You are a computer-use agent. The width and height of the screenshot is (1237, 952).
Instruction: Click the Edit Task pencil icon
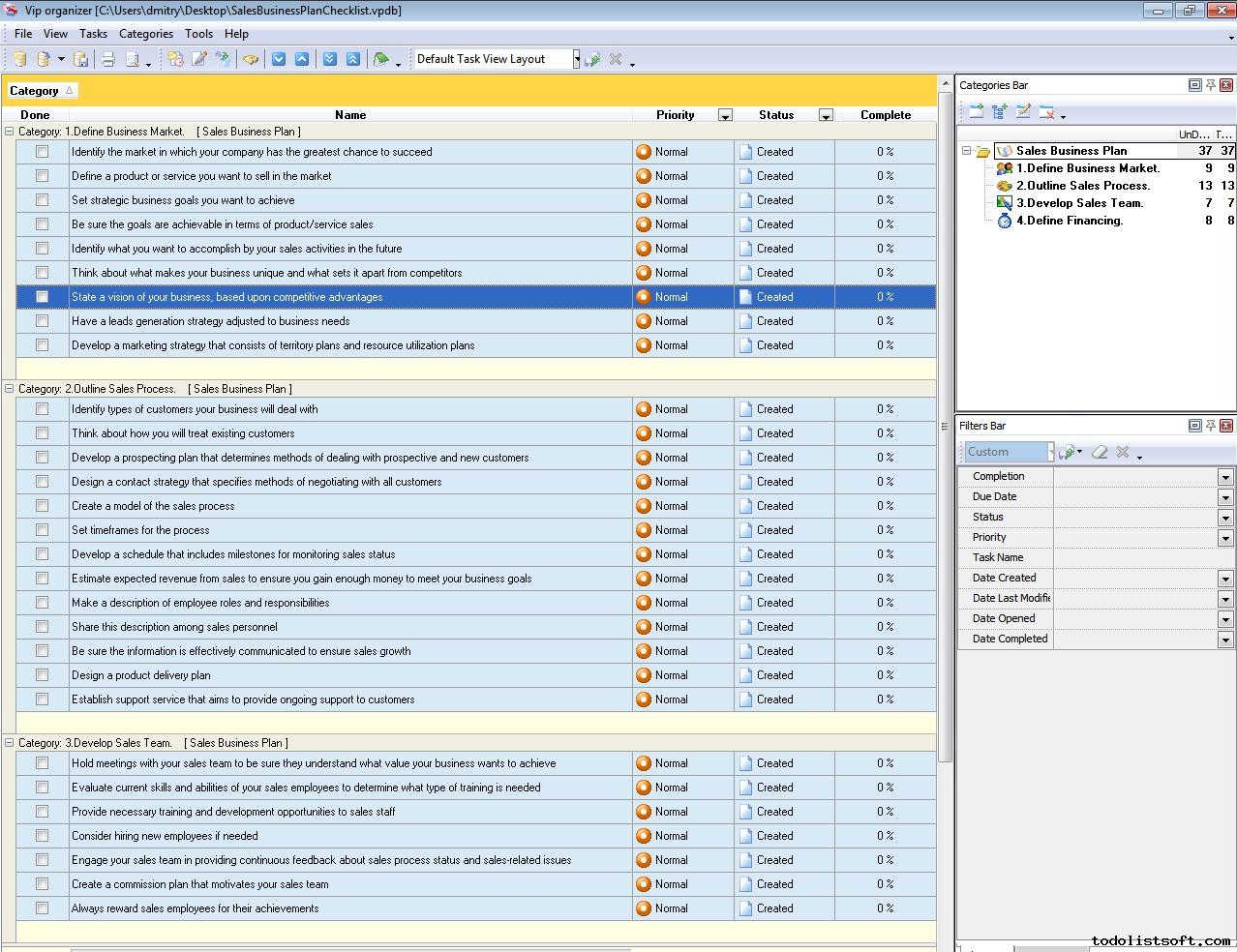(199, 59)
